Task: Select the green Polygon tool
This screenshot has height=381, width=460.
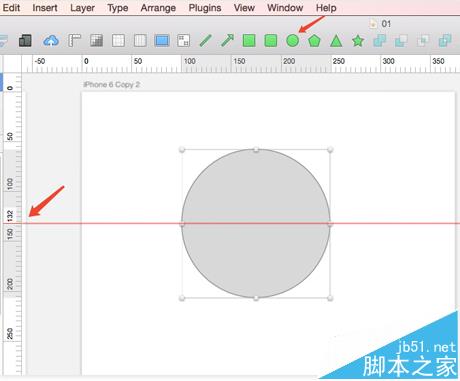Action: (x=314, y=41)
